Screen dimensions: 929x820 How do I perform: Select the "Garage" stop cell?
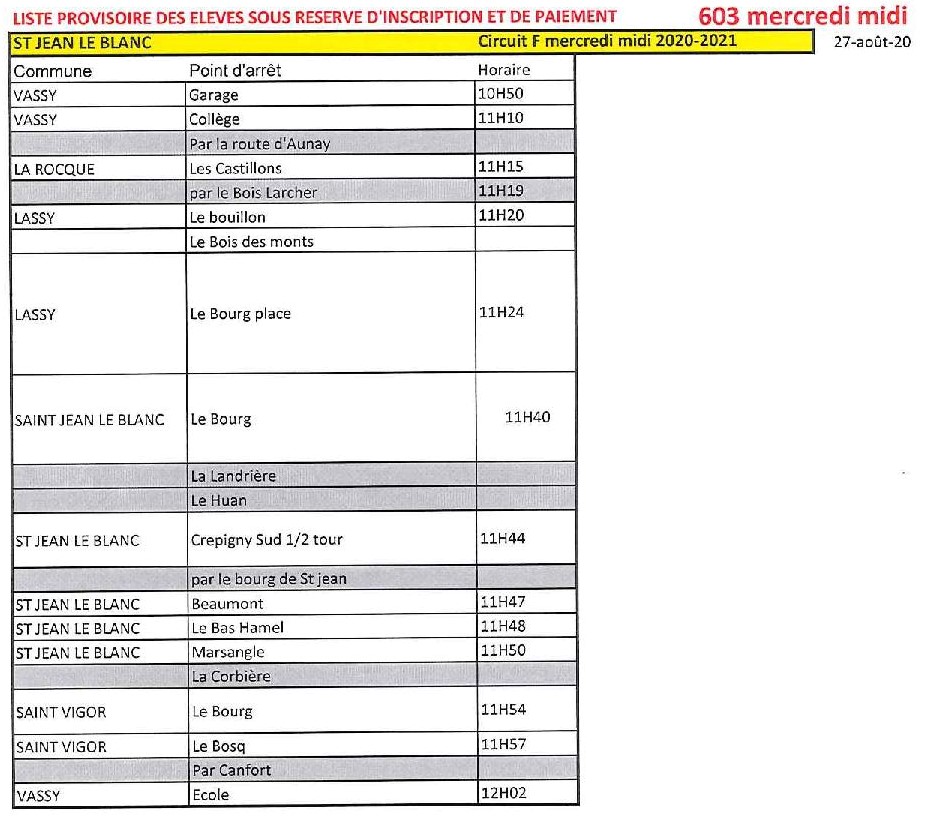(x=213, y=95)
